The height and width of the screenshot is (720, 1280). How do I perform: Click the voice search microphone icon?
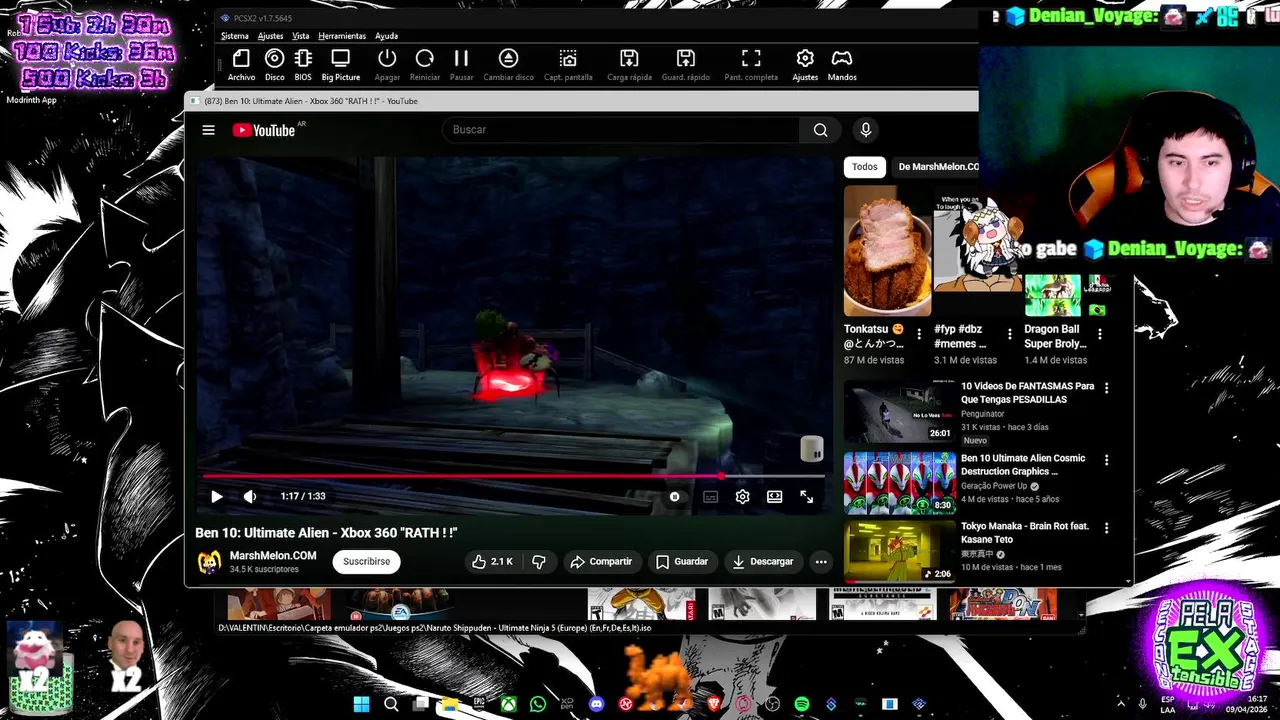click(866, 130)
